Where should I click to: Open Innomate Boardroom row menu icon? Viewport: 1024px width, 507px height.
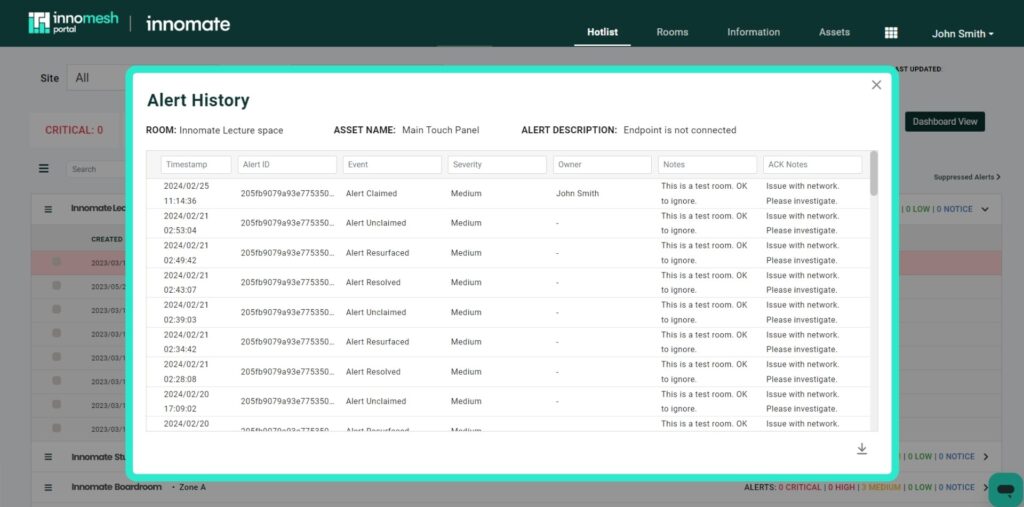pyautogui.click(x=48, y=487)
